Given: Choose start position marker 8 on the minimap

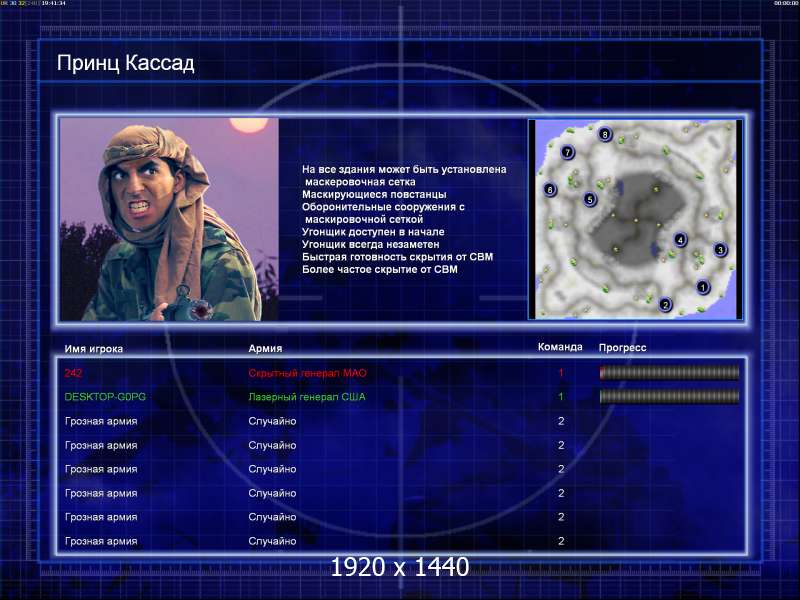Looking at the screenshot, I should [x=605, y=134].
